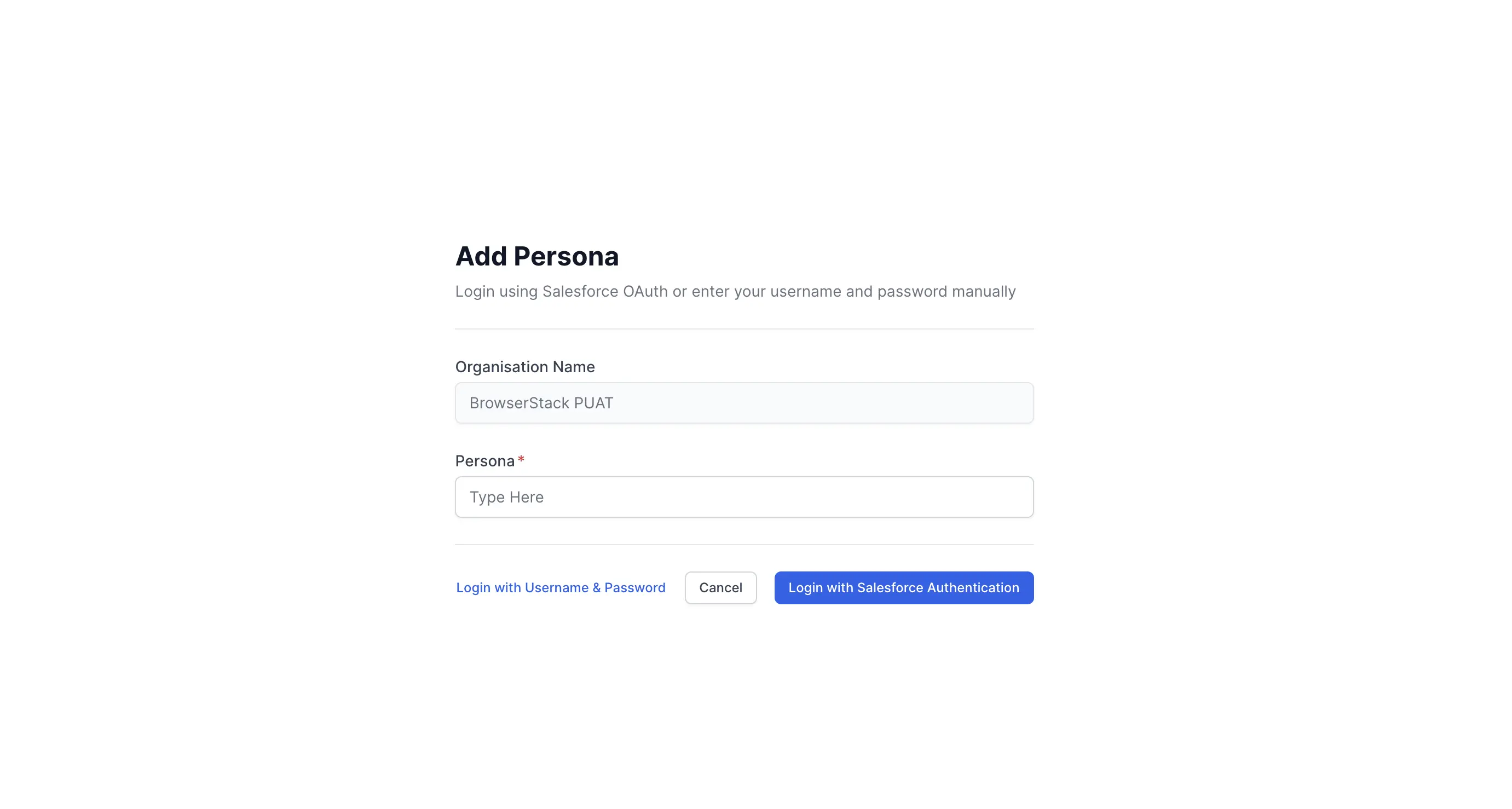
Task: Click the Persona field label
Action: [x=484, y=460]
